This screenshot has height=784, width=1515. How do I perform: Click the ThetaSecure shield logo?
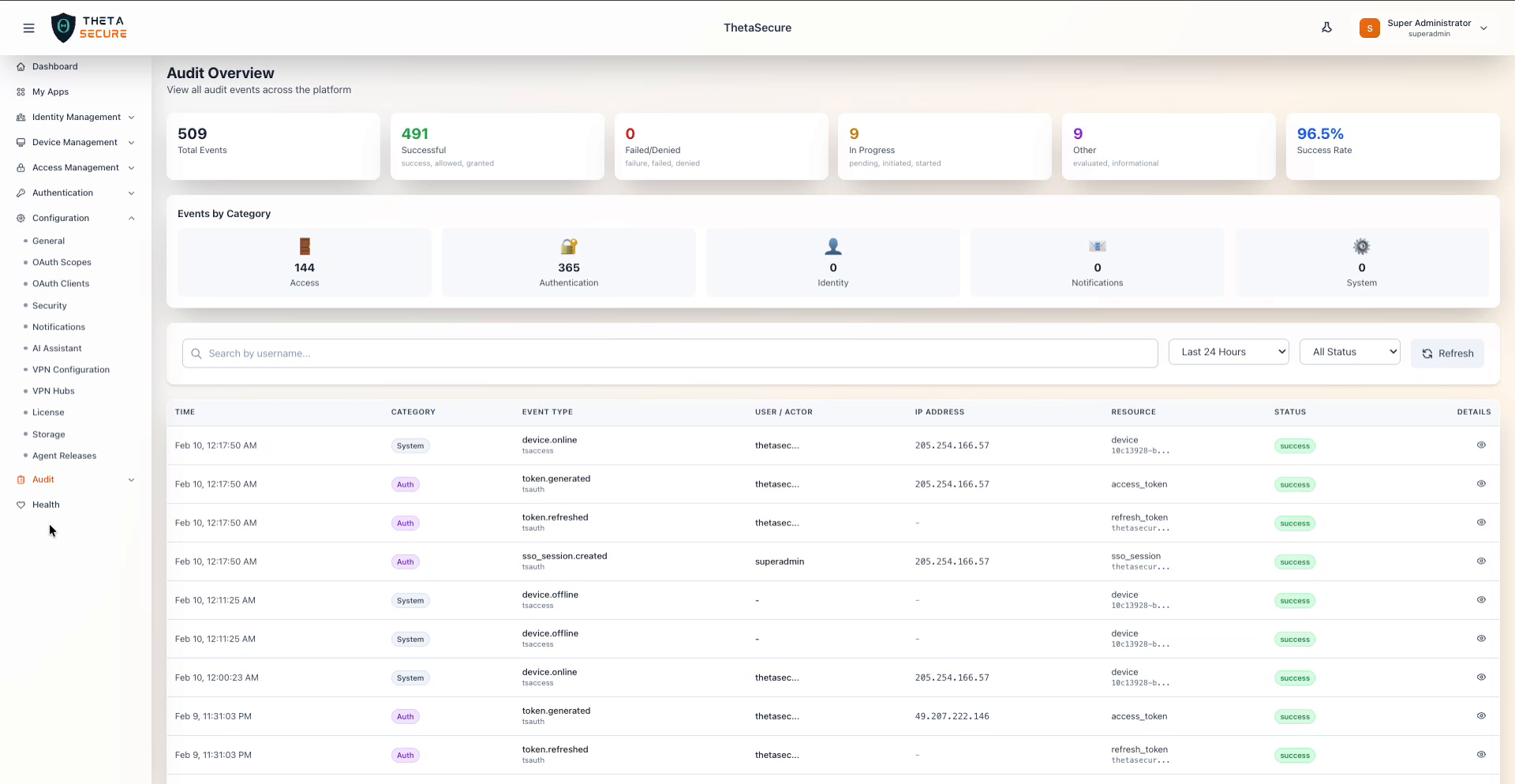(64, 27)
